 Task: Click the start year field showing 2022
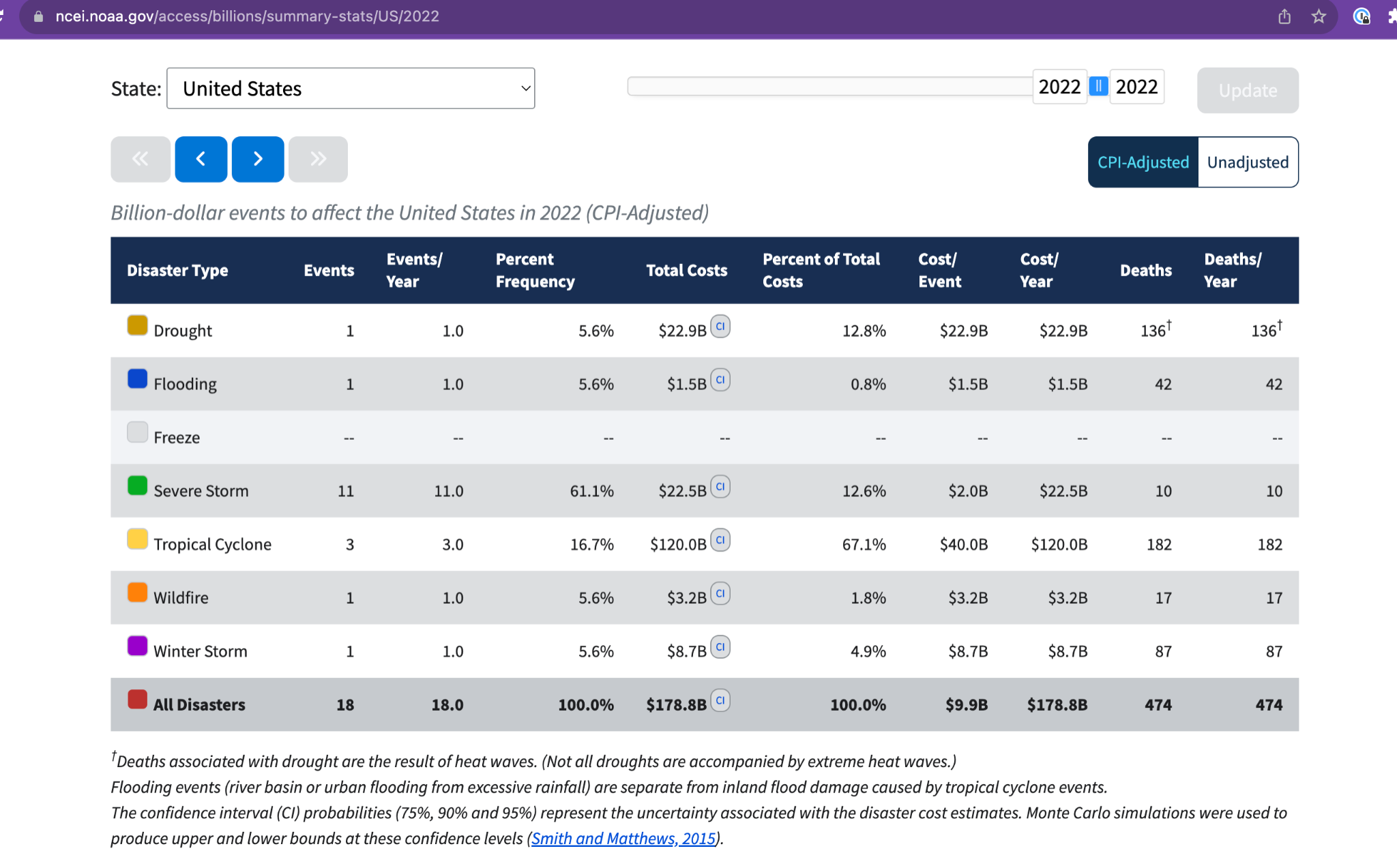tap(1059, 87)
